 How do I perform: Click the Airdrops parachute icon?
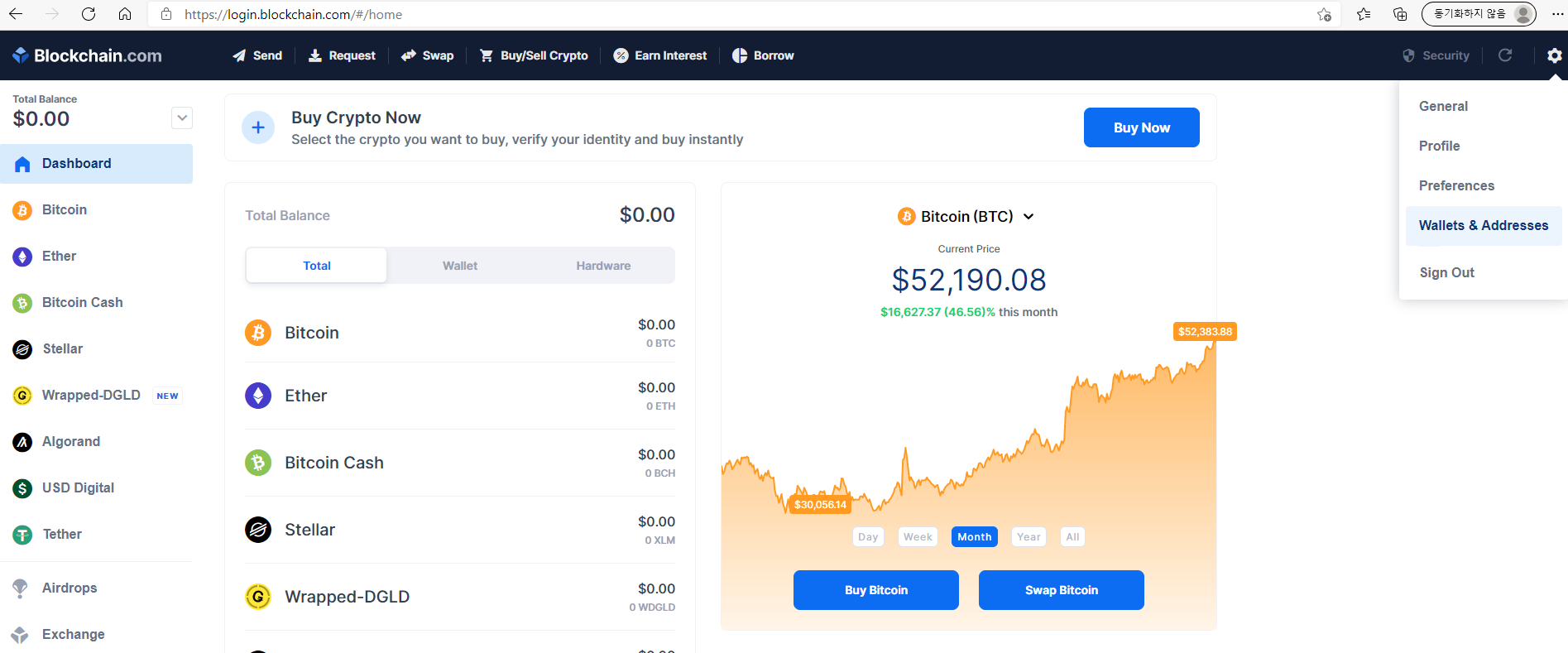click(x=20, y=588)
